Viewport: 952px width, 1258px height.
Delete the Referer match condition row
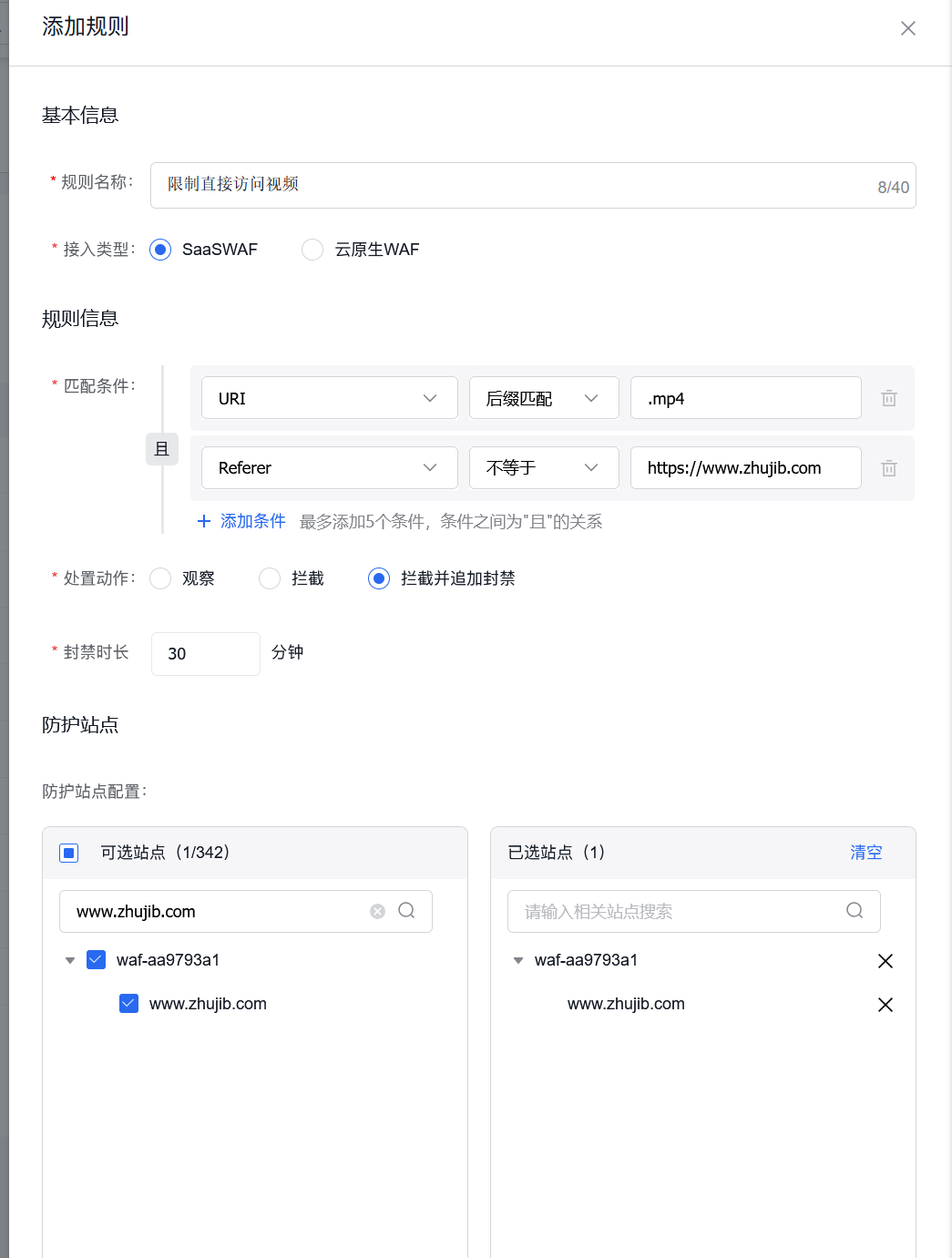coord(889,468)
